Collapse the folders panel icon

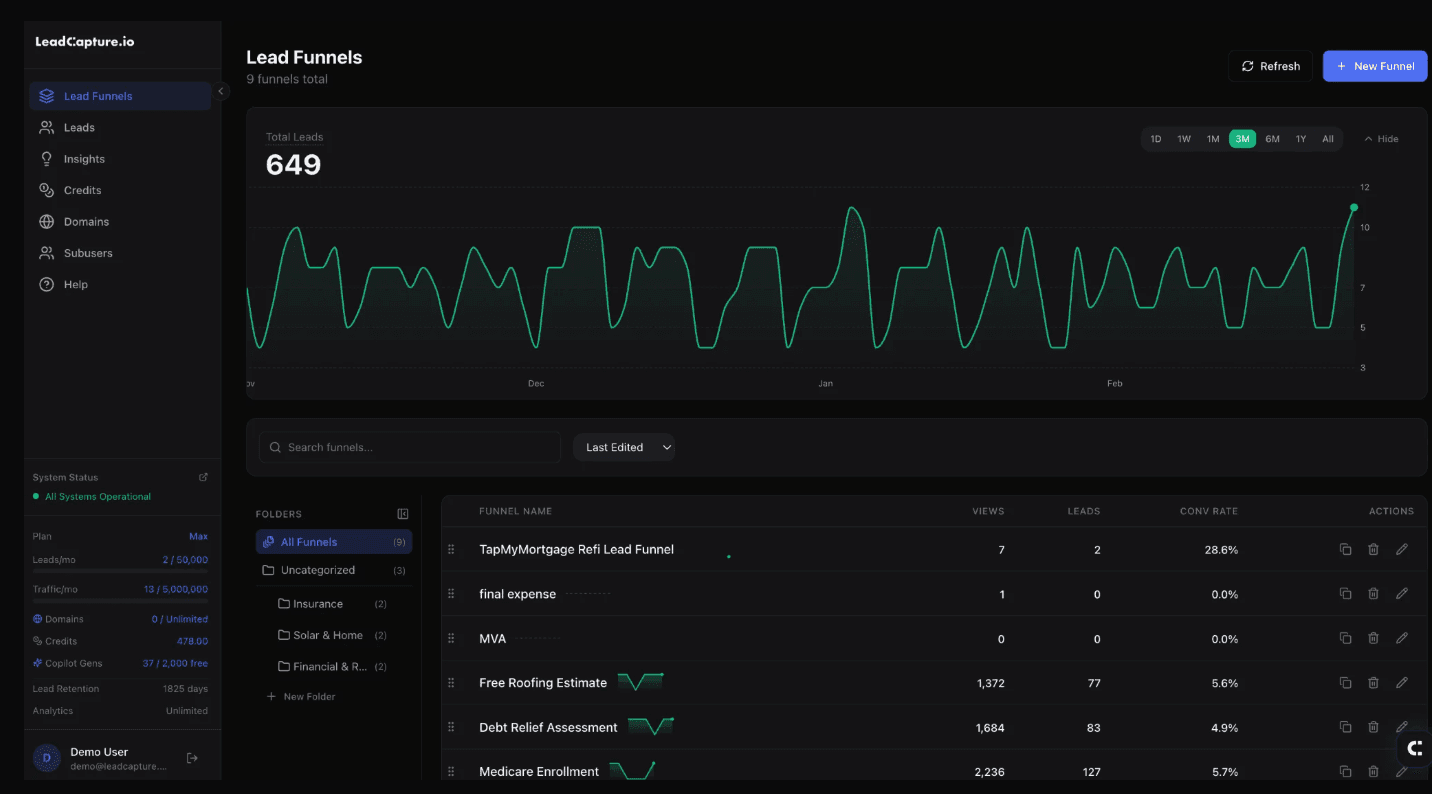click(x=403, y=514)
